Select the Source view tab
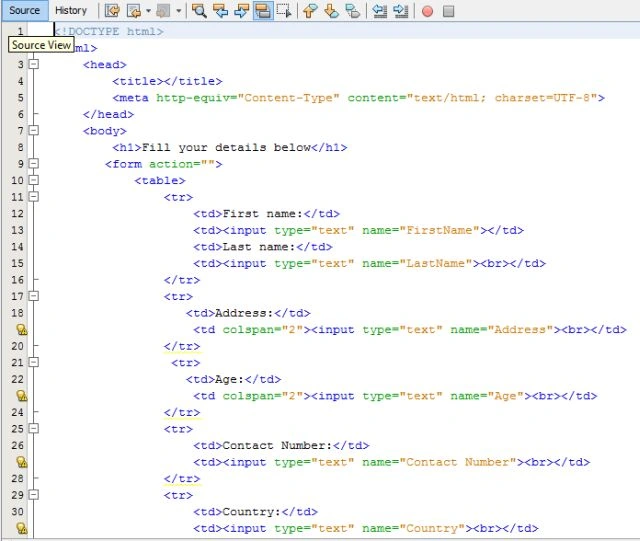640x541 pixels. [x=24, y=11]
